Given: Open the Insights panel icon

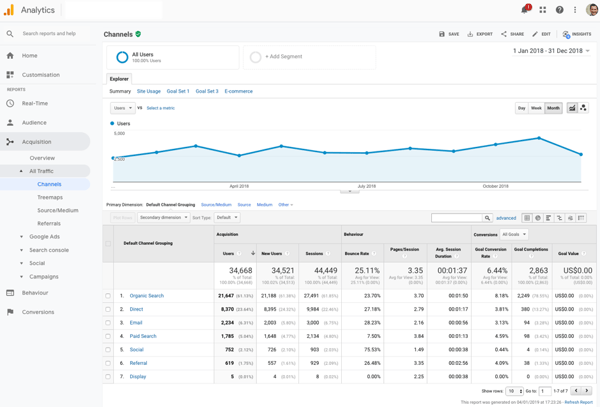Looking at the screenshot, I should tap(566, 34).
